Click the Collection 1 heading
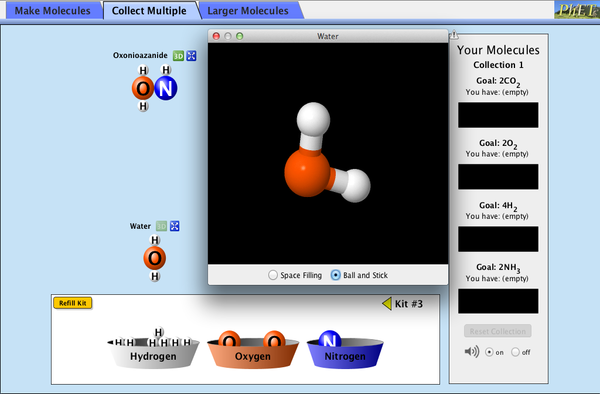The height and width of the screenshot is (394, 600). pyautogui.click(x=498, y=65)
